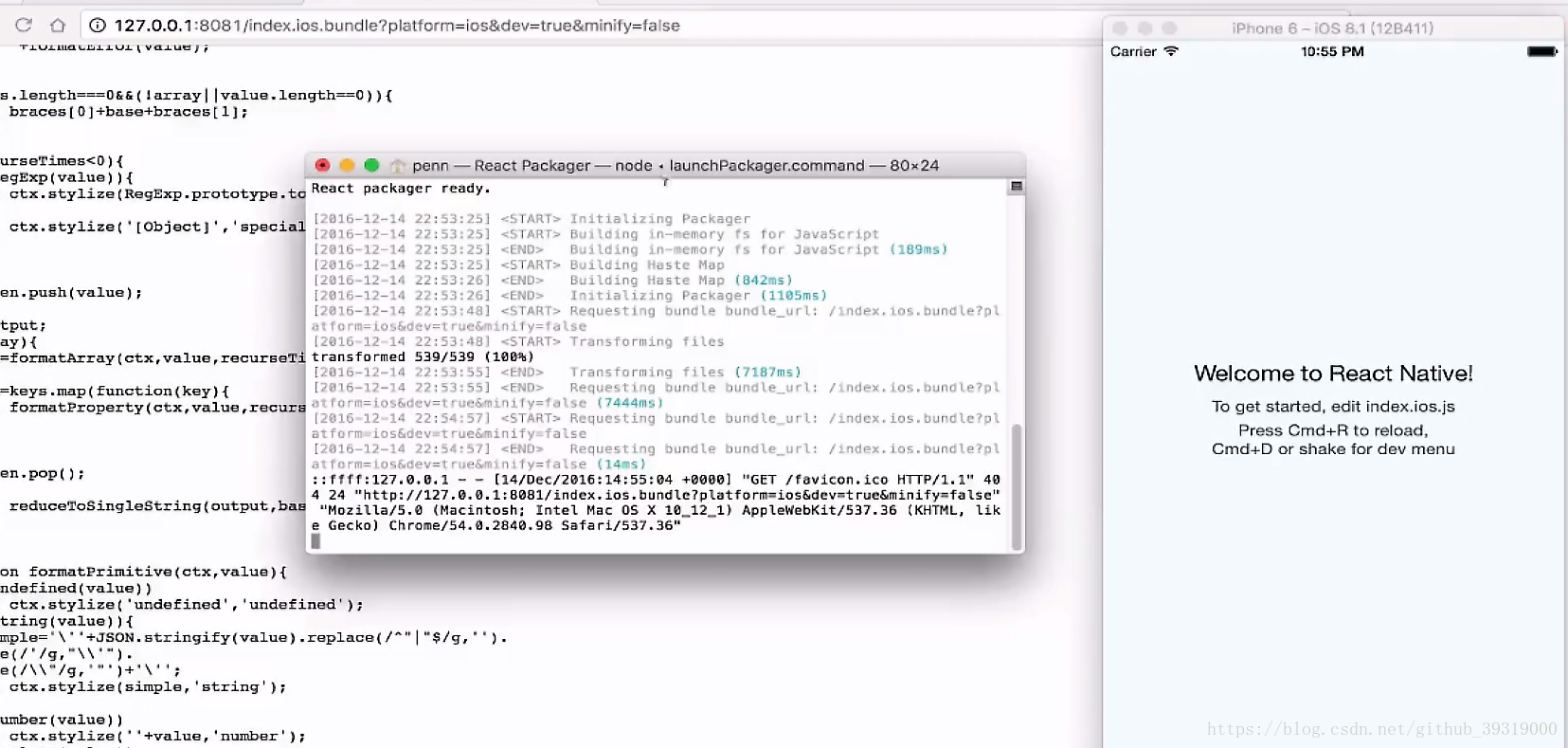Click 'GET /favicon.ico HTTP/1.1' log text
The image size is (1568, 748).
pyautogui.click(x=858, y=480)
